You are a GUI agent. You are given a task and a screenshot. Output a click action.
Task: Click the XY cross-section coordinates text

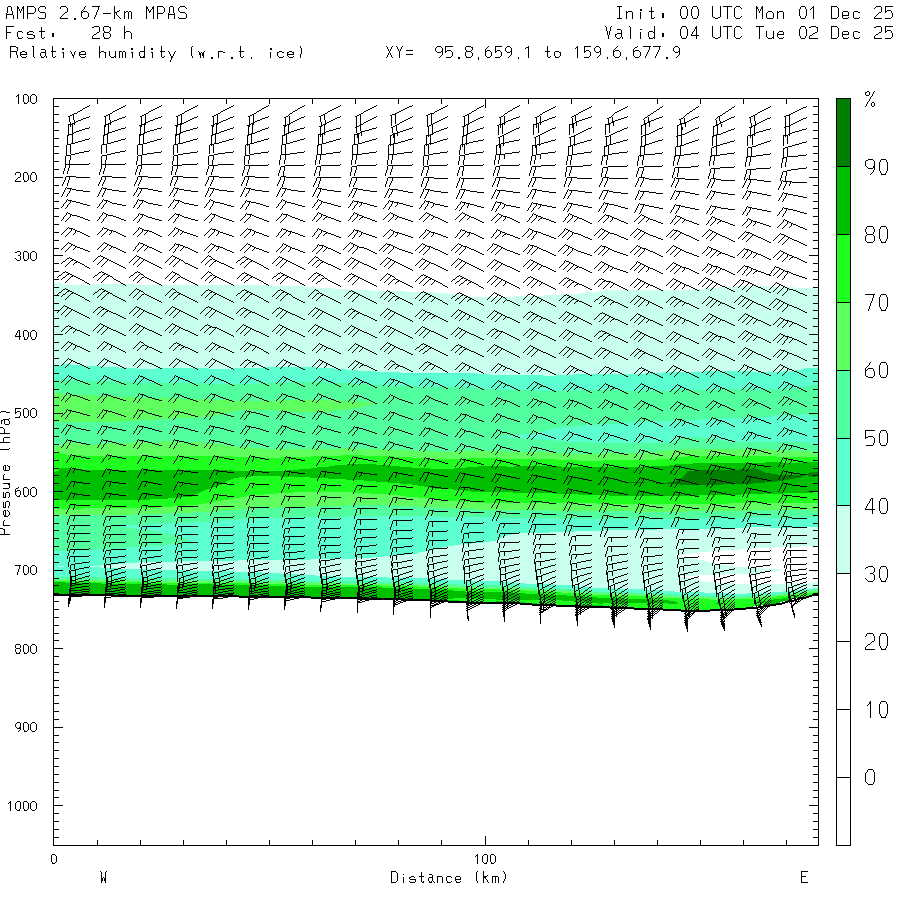click(x=533, y=53)
